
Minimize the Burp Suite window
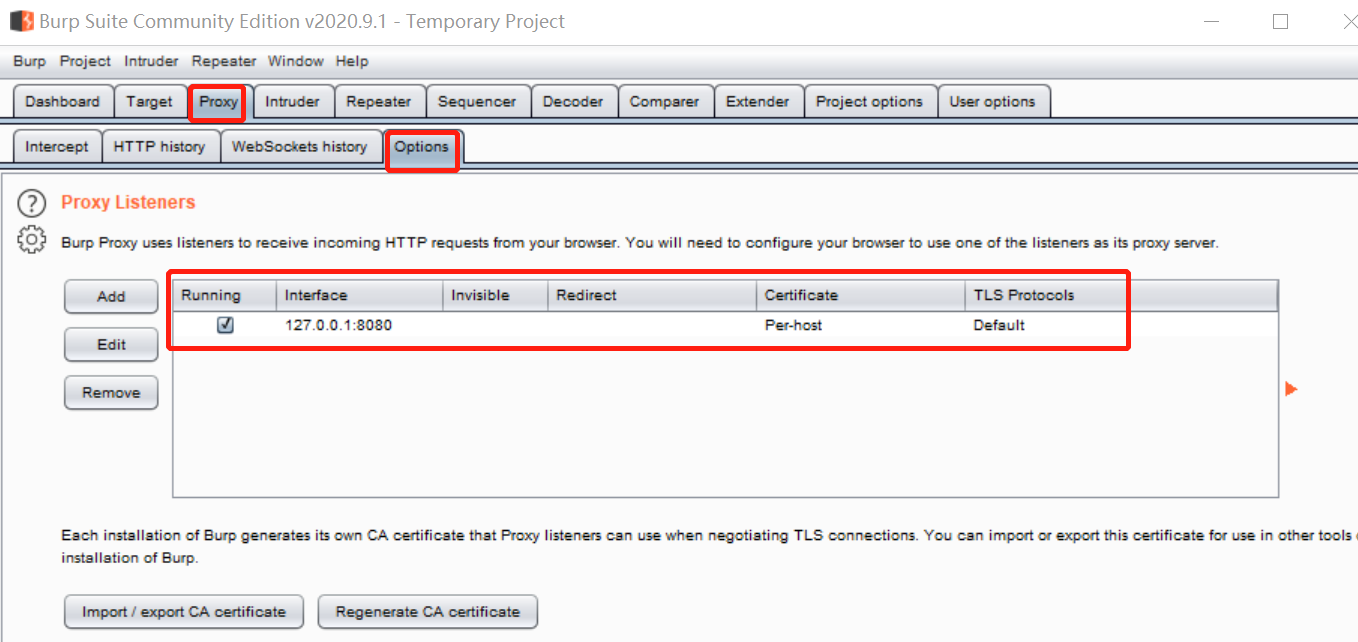coord(1210,22)
